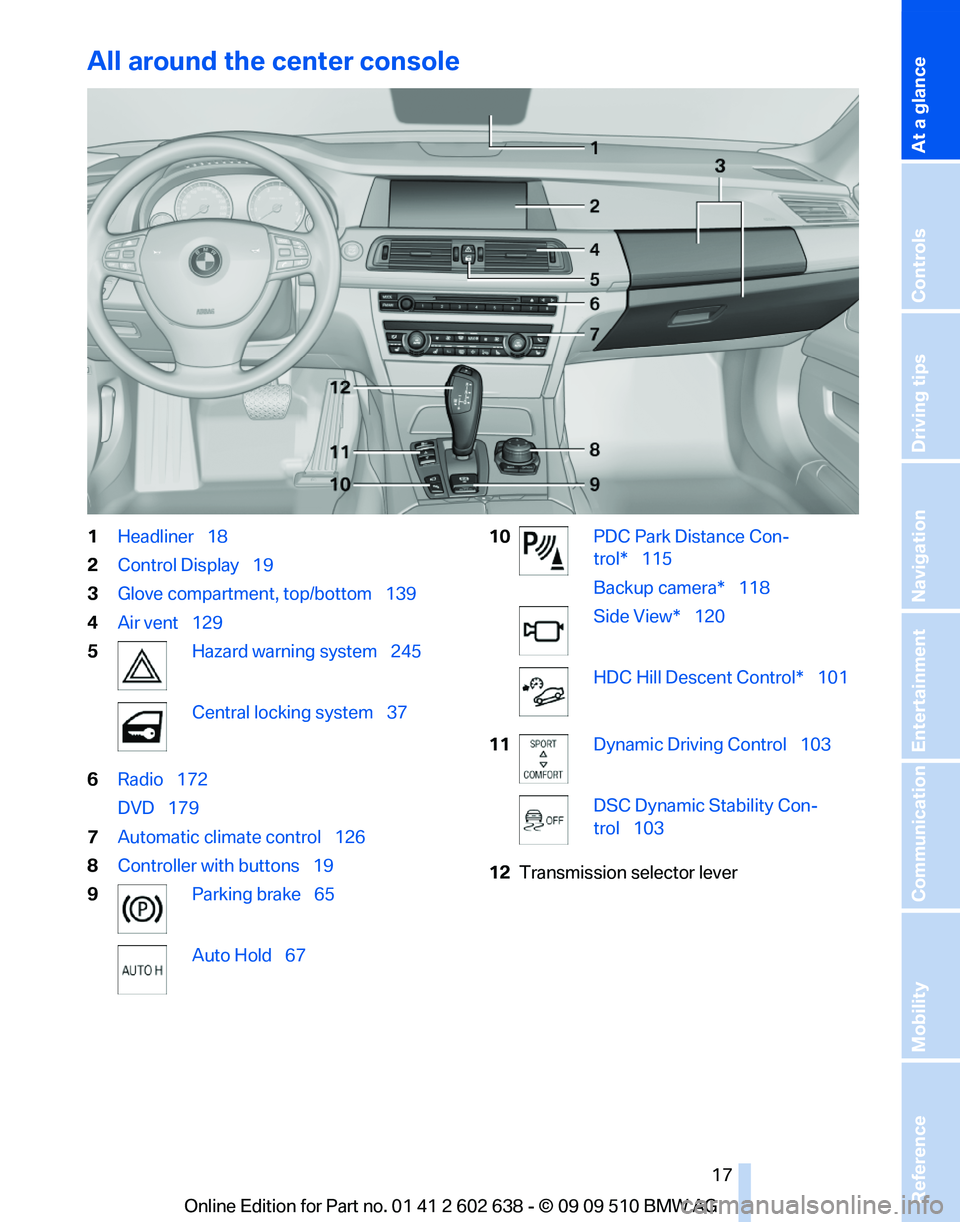This screenshot has height=1222, width=960.
Task: Open Glove compartment, top/bottom 139 link
Action: coord(267,594)
